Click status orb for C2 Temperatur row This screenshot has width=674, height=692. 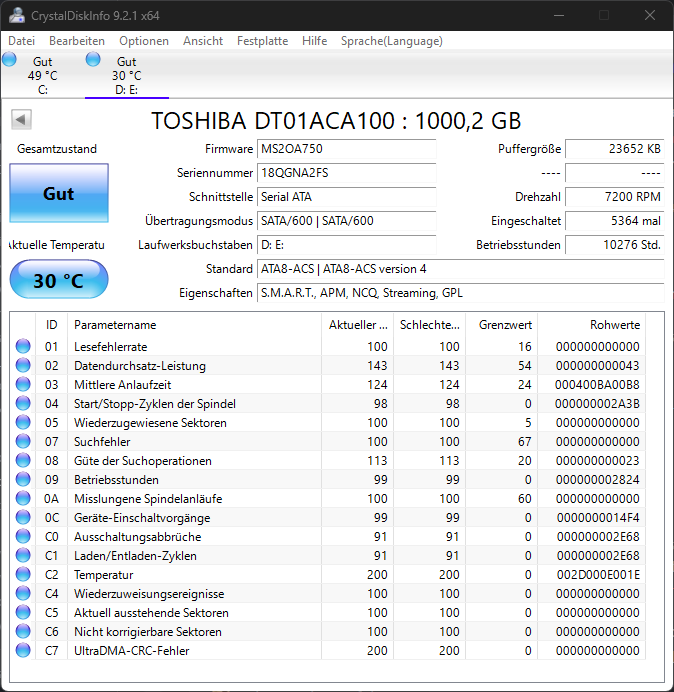[23, 574]
